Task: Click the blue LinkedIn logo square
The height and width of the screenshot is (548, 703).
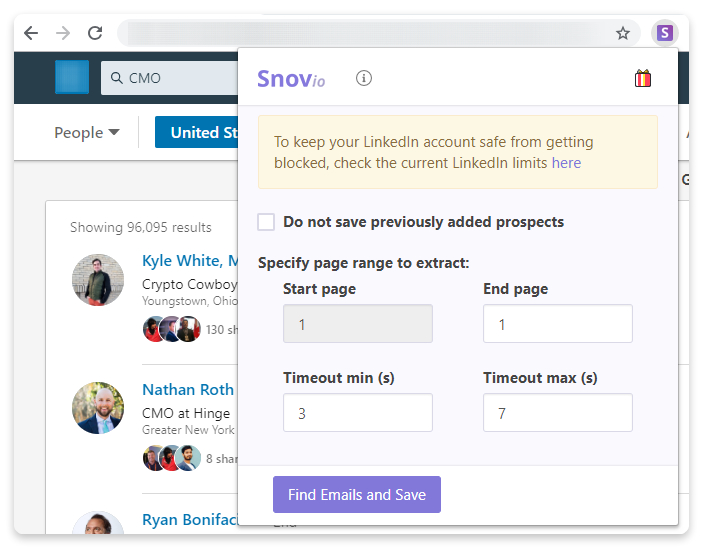Action: click(72, 77)
